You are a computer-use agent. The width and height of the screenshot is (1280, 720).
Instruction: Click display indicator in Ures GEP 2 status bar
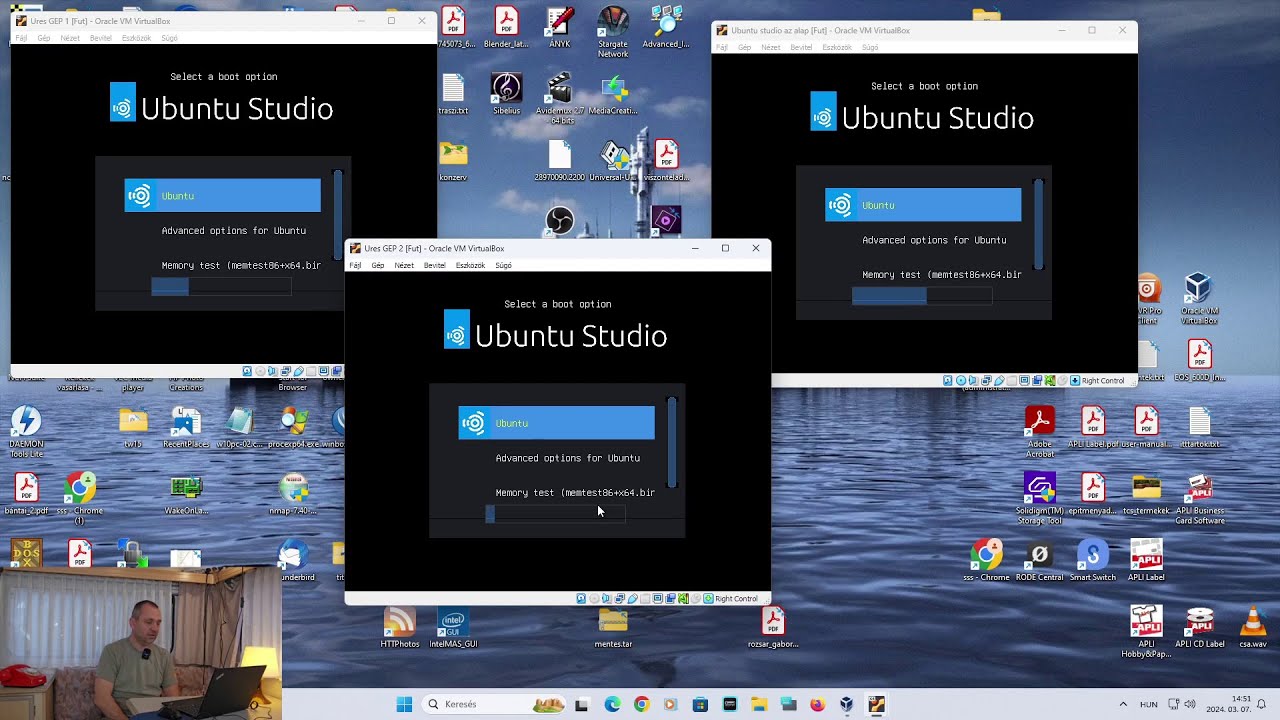point(658,598)
